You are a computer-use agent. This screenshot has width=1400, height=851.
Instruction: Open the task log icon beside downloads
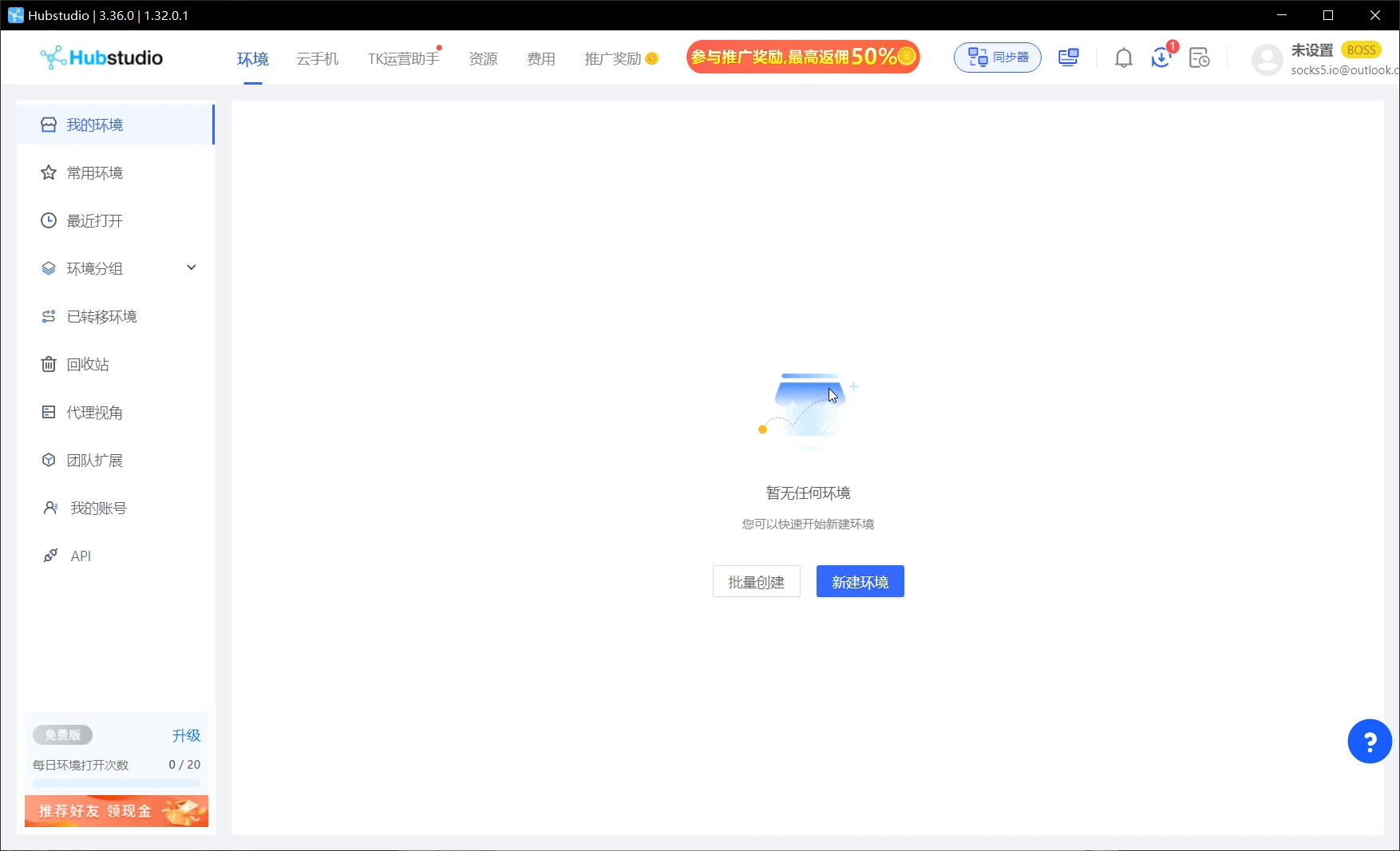[1199, 58]
